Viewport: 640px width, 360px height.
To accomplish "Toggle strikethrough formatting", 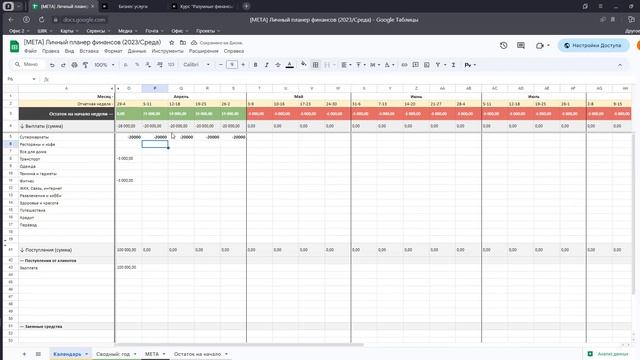I will 278,65.
